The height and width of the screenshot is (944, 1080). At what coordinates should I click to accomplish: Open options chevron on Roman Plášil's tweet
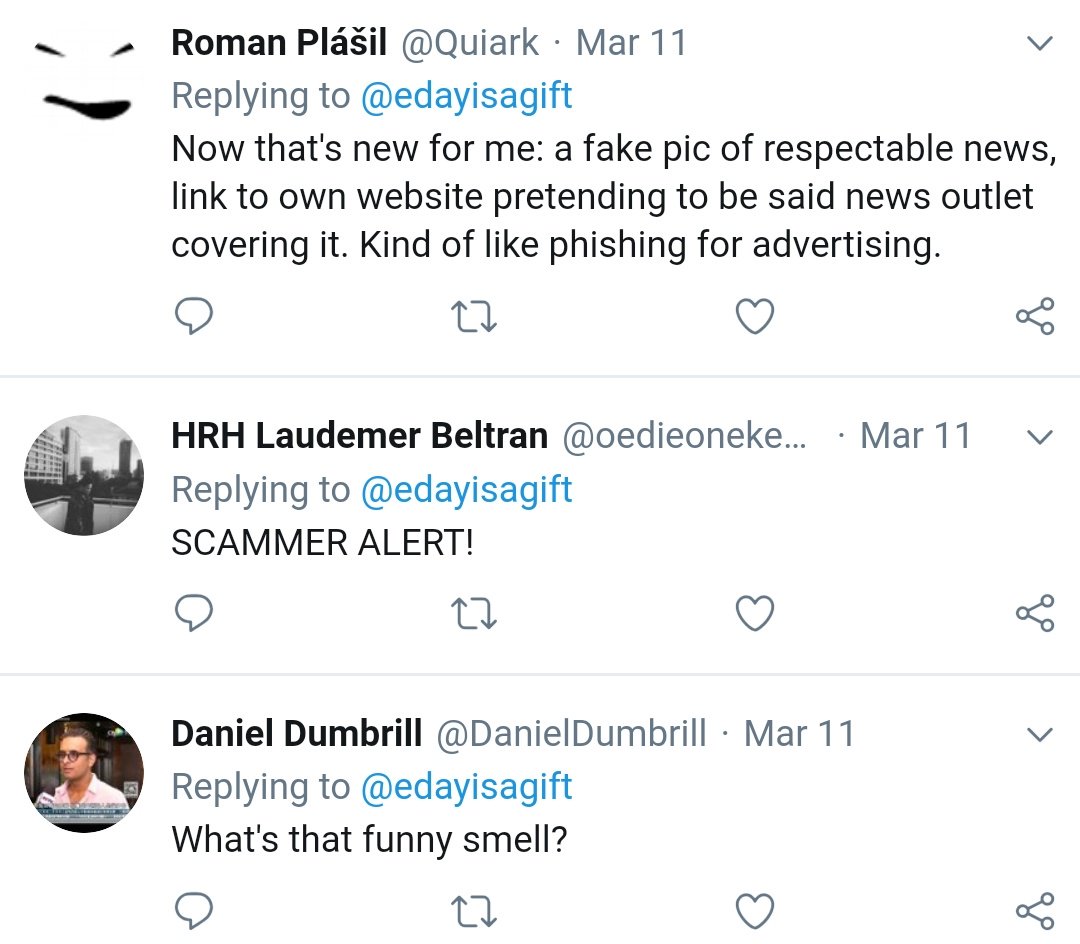tap(1039, 43)
